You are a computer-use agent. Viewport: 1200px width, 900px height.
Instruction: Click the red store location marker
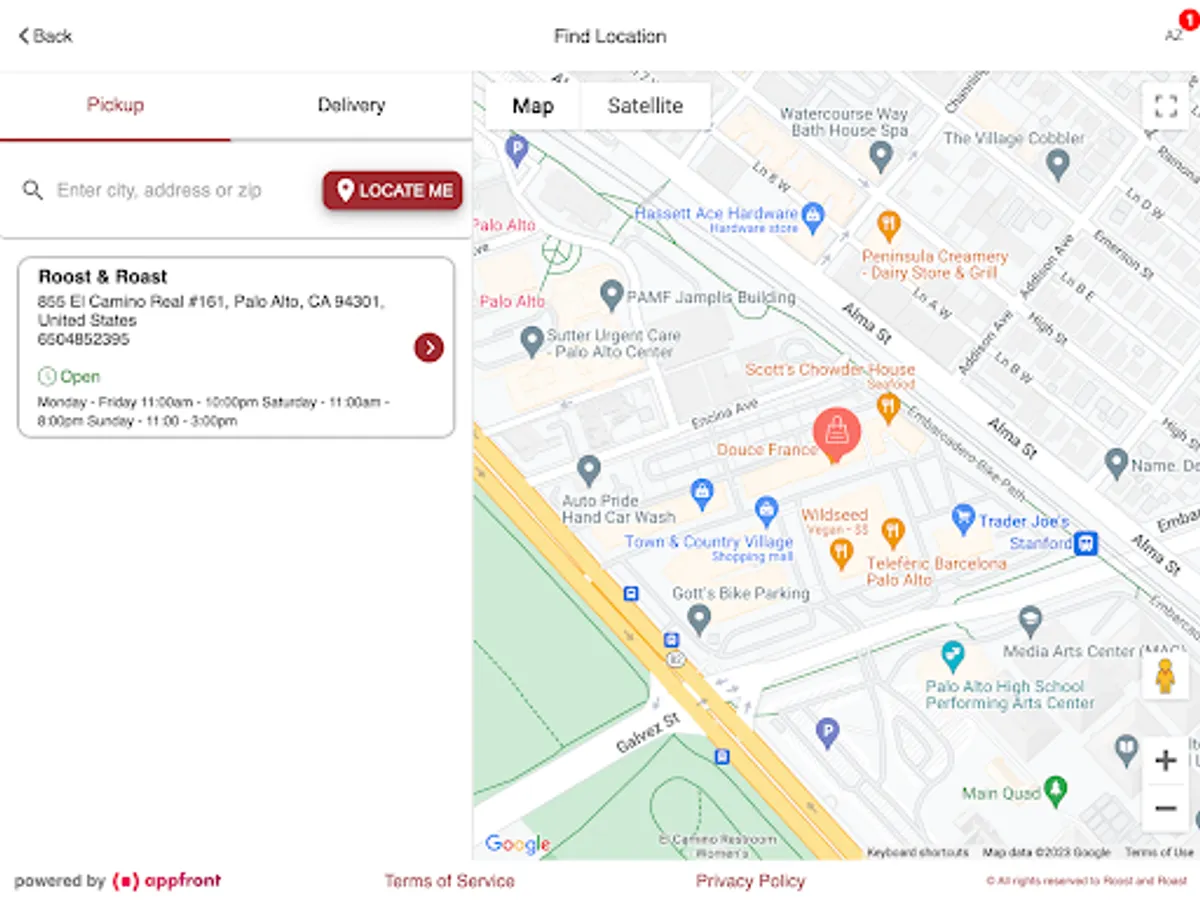pos(837,433)
